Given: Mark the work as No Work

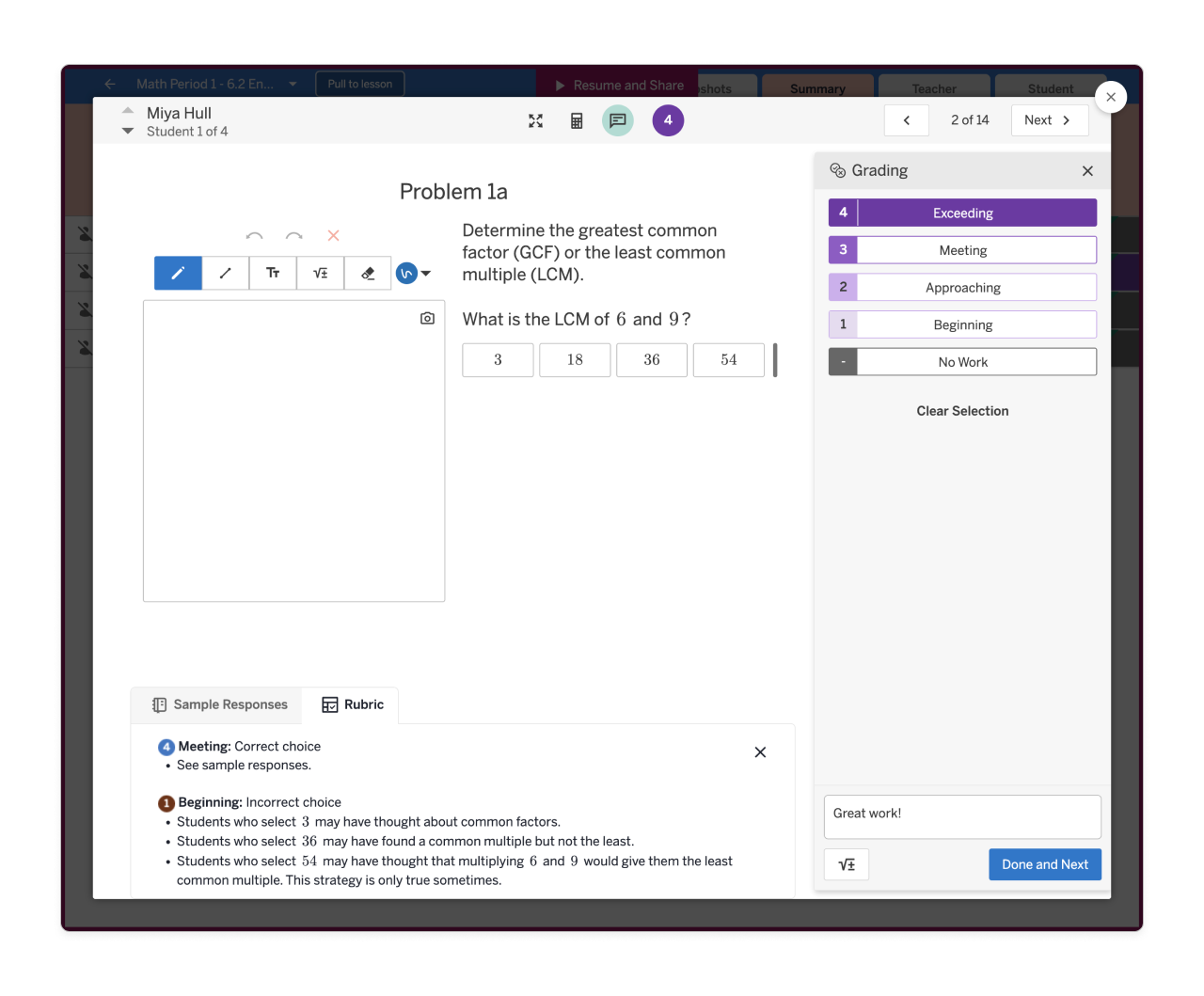Looking at the screenshot, I should (962, 361).
